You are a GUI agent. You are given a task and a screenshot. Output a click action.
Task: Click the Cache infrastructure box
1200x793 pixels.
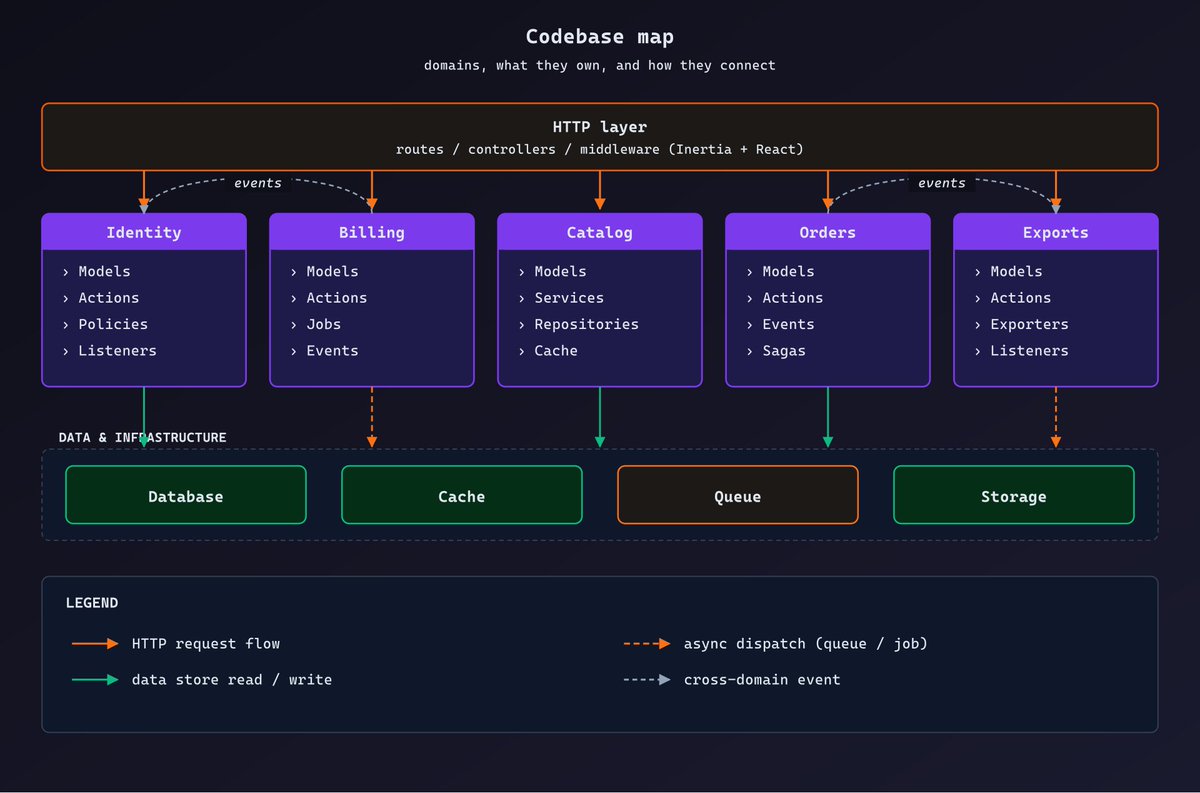click(x=462, y=495)
